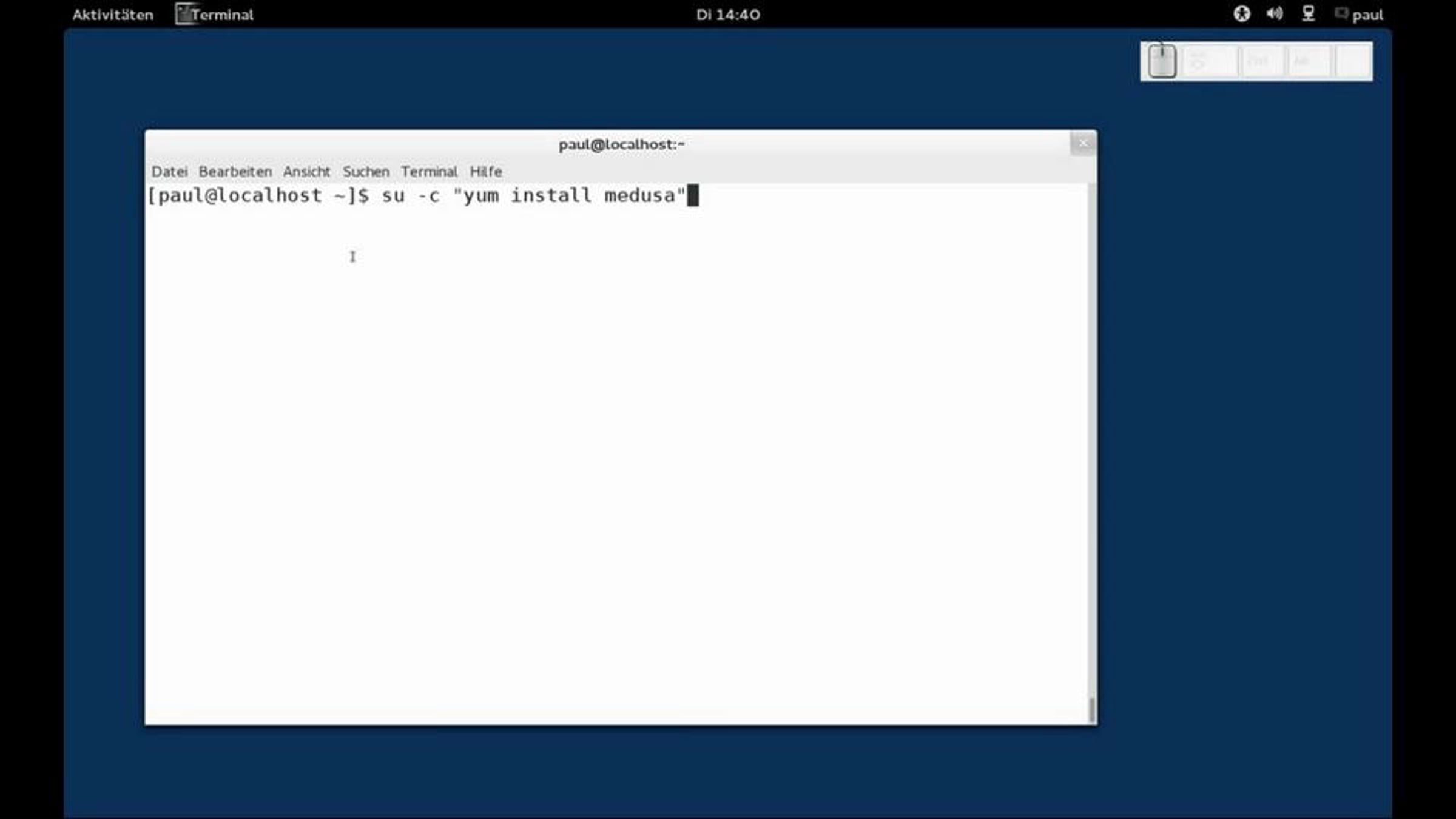Open the Aktivitäten overview
Screen dimensions: 1456x819
[x=113, y=15]
